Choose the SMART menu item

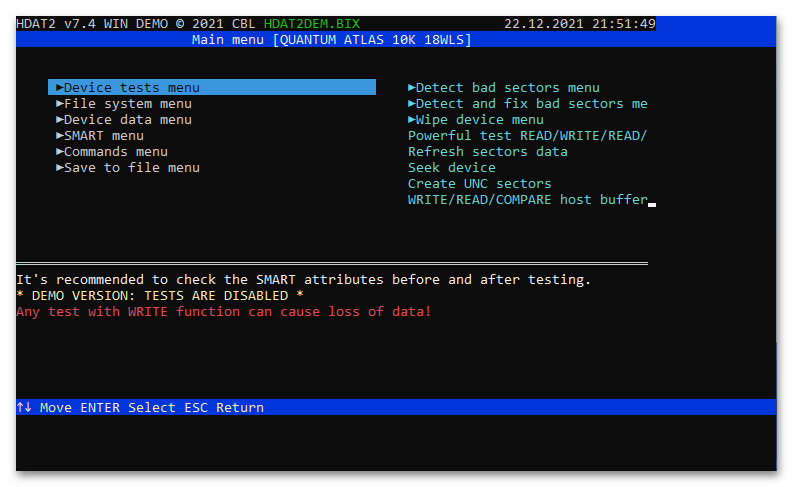100,136
